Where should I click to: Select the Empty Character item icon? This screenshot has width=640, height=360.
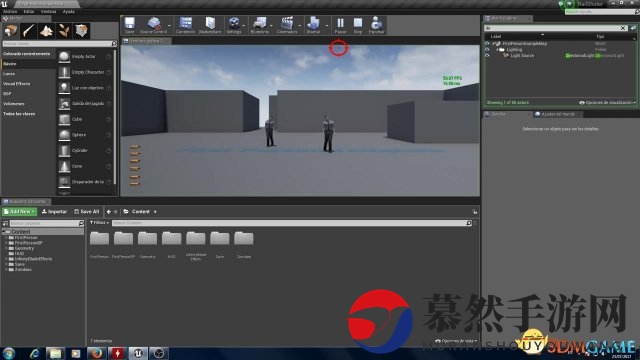coord(64,72)
